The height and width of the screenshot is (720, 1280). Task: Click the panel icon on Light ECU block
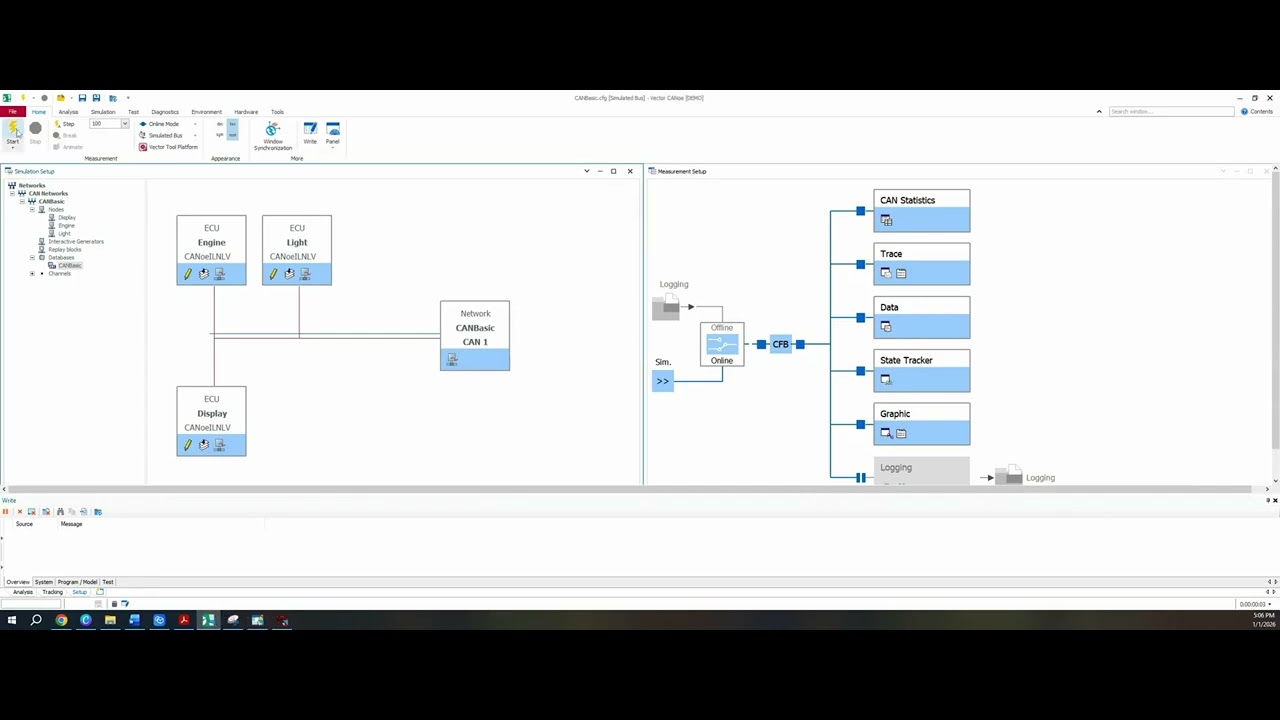tap(305, 274)
